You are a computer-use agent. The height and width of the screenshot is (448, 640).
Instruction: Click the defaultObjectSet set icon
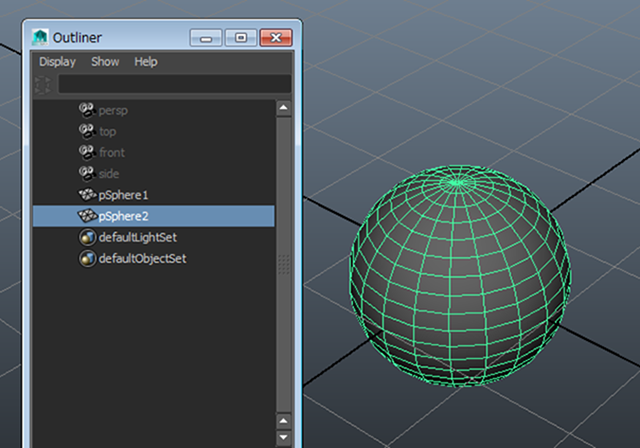pyautogui.click(x=87, y=258)
